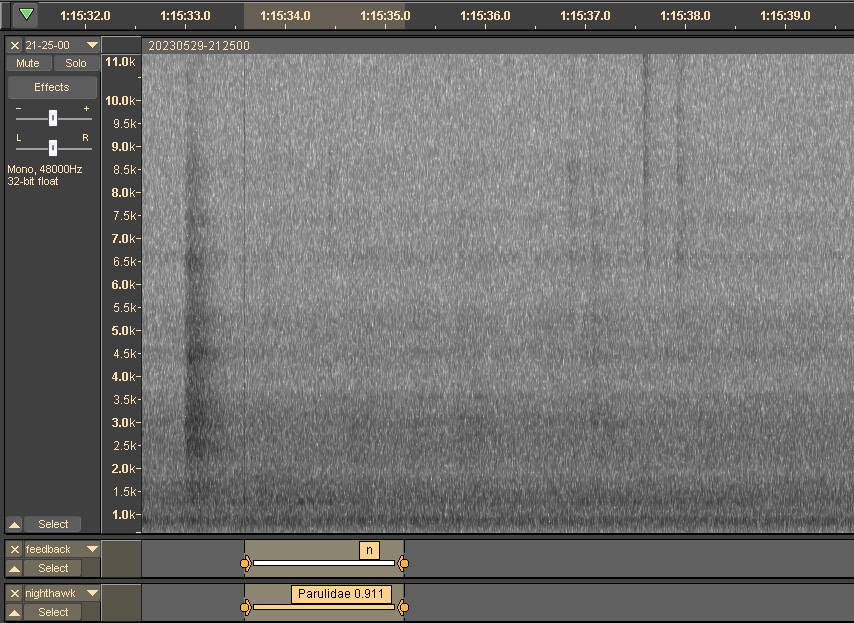
Task: Click the green timeline options triangle
Action: click(25, 15)
